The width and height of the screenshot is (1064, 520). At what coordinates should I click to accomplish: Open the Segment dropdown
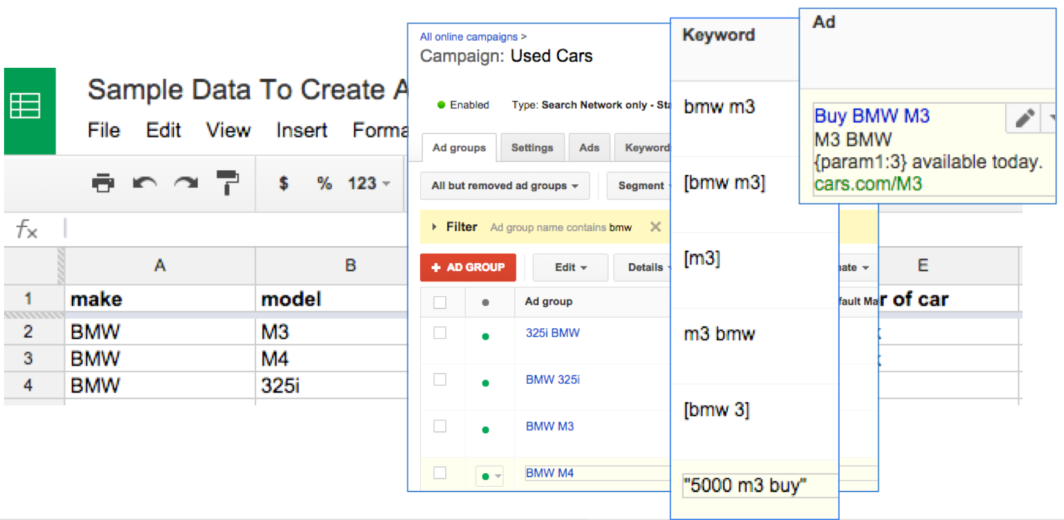click(639, 185)
